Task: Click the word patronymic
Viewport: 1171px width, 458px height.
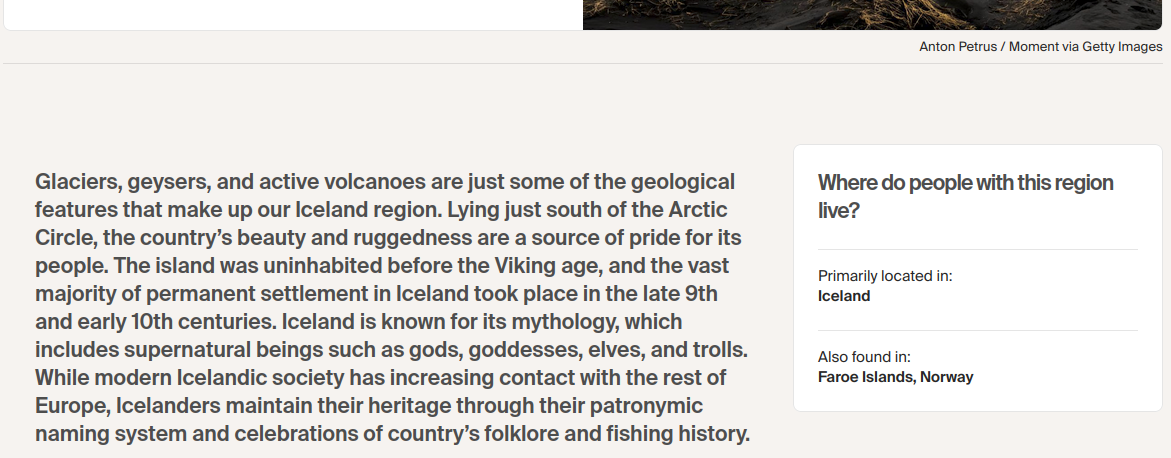Action: 646,407
